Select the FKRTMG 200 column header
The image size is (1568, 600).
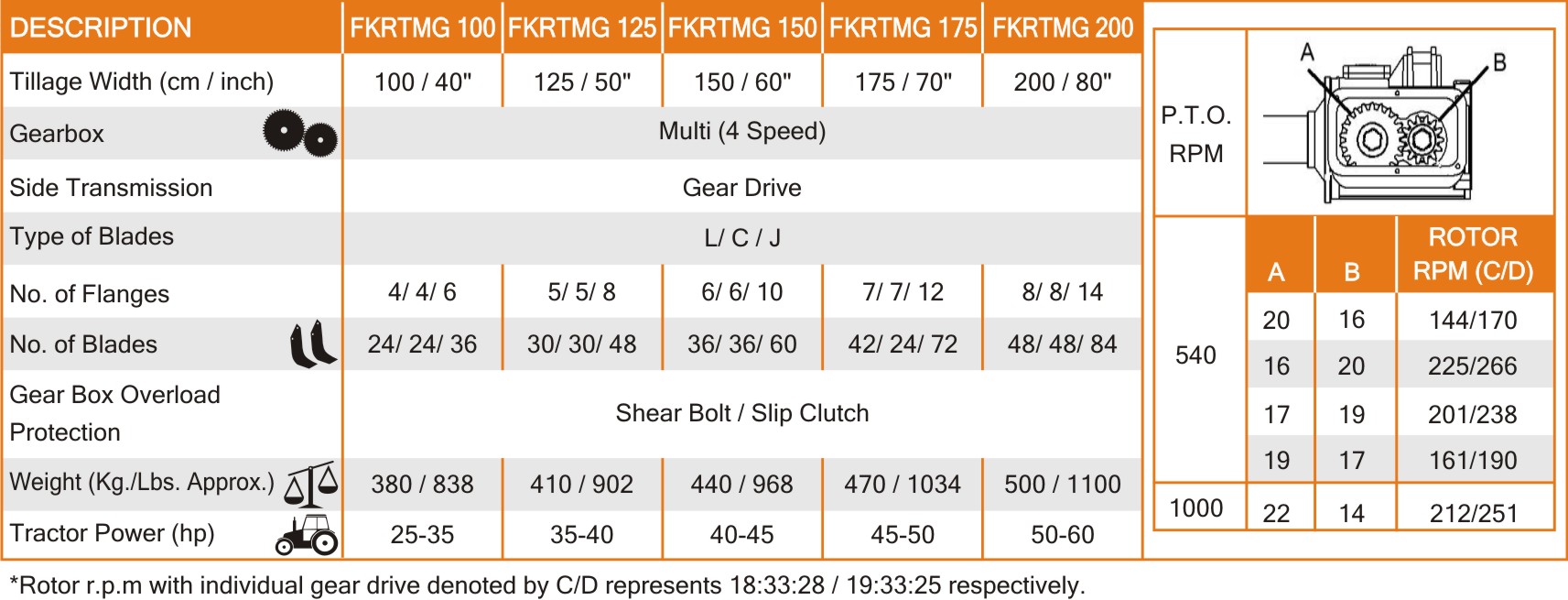pos(1063,27)
